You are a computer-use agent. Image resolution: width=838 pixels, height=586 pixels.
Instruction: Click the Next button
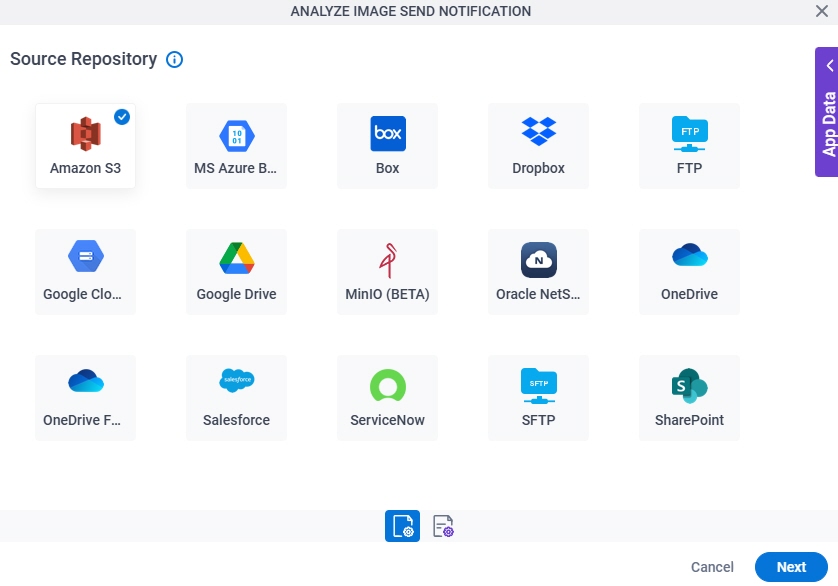(791, 567)
